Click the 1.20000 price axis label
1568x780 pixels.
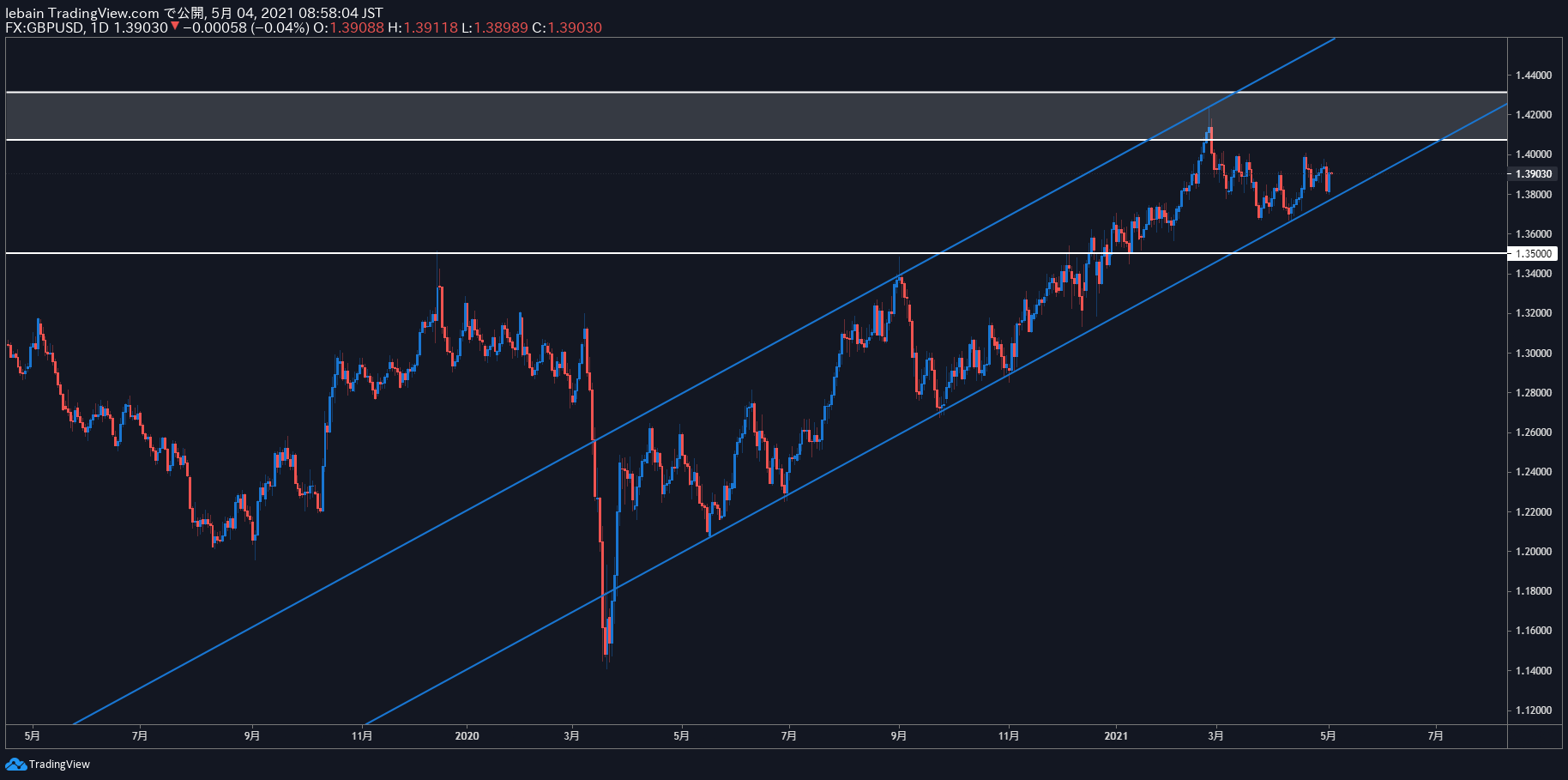click(1534, 552)
